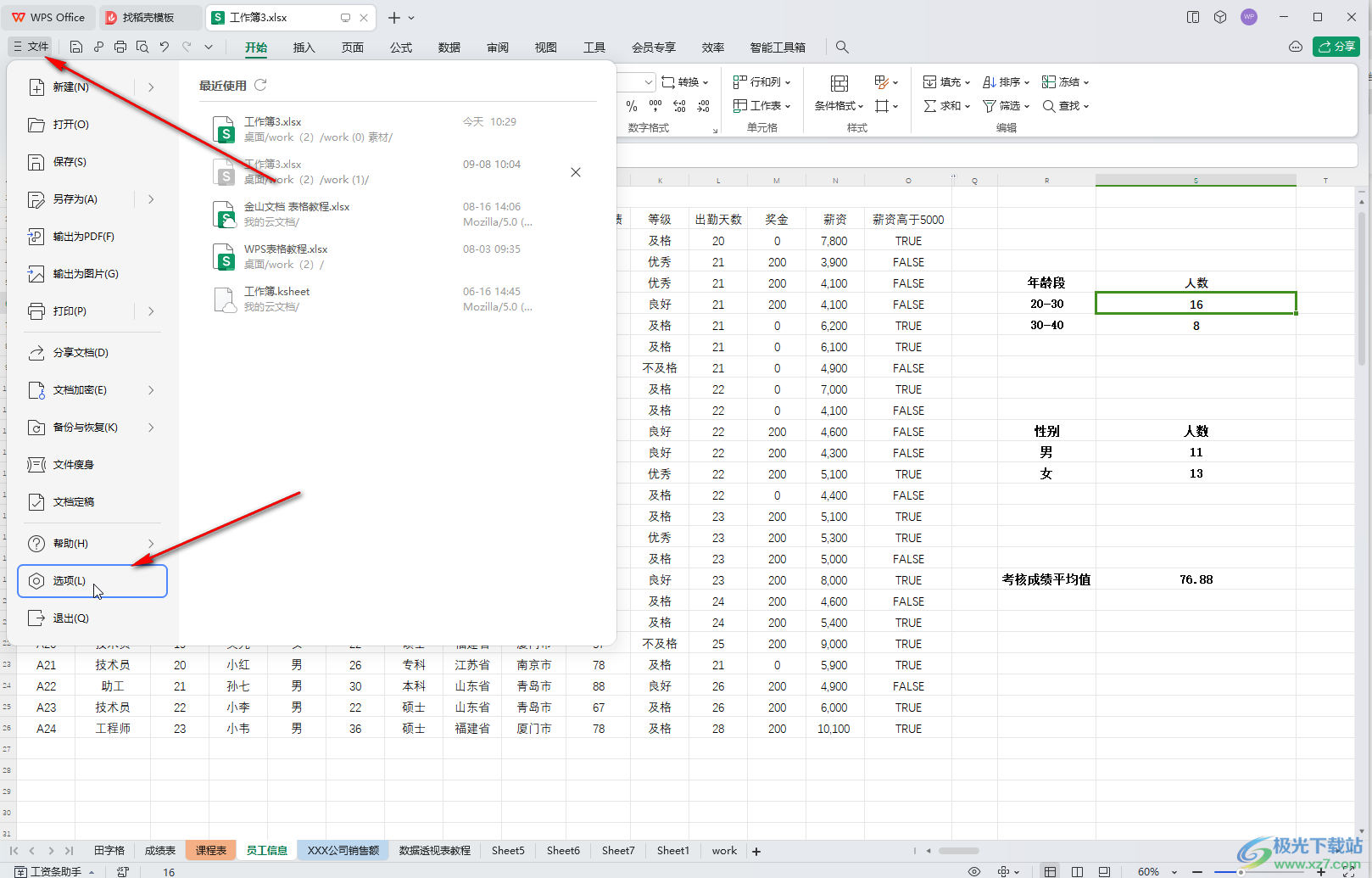
Task: Switch to normal view in status bar
Action: (x=1050, y=871)
